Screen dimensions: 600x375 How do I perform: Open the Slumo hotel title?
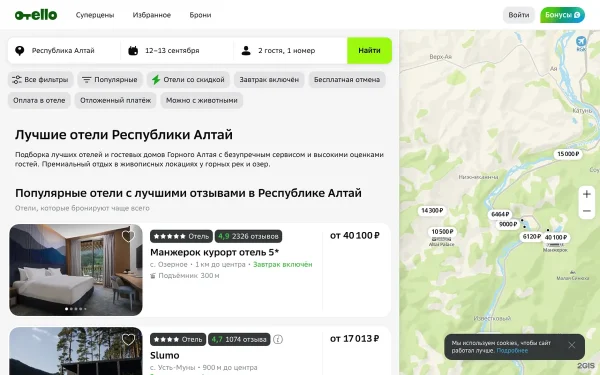click(x=165, y=355)
